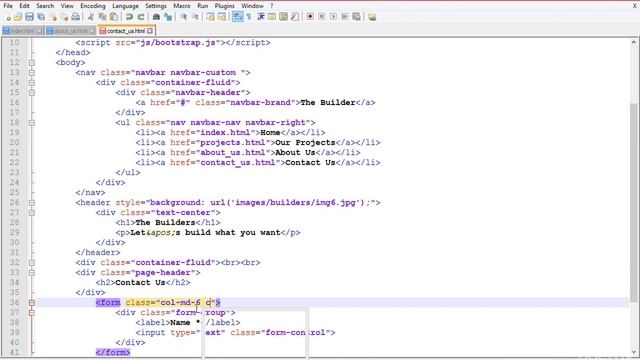Viewport: 640px width, 360px height.
Task: Fold the container-fluid div at line 14
Action: click(x=31, y=83)
